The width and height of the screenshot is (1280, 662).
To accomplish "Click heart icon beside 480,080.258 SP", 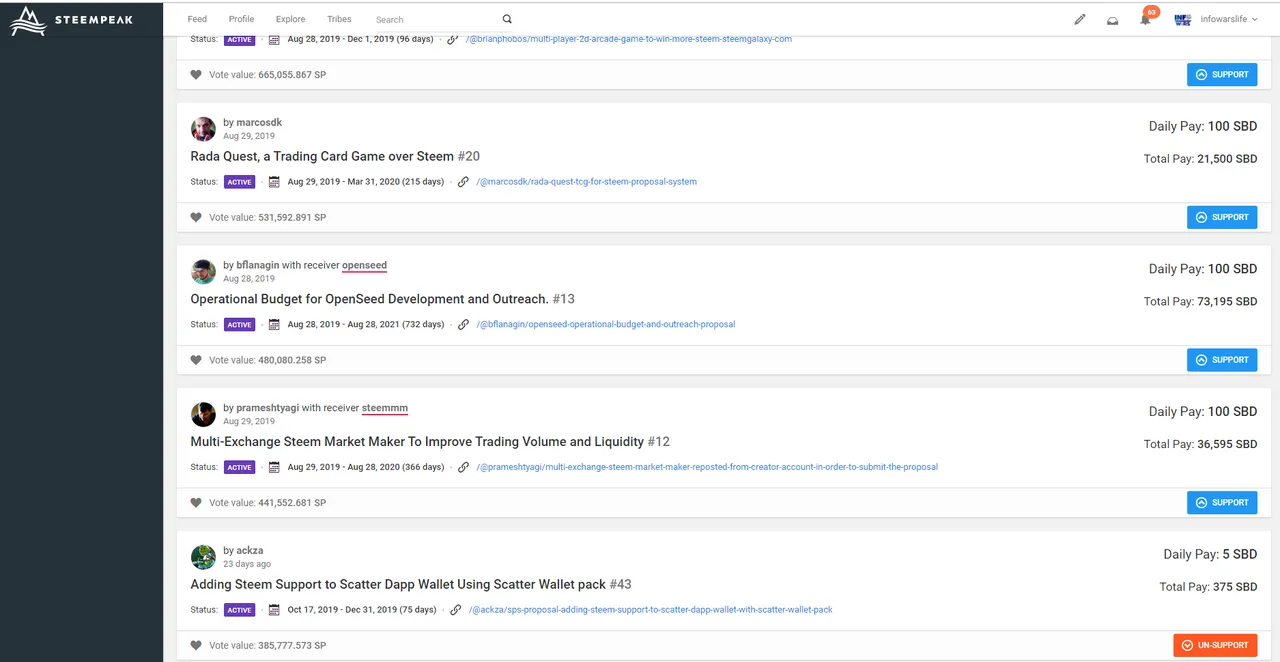I will point(196,360).
